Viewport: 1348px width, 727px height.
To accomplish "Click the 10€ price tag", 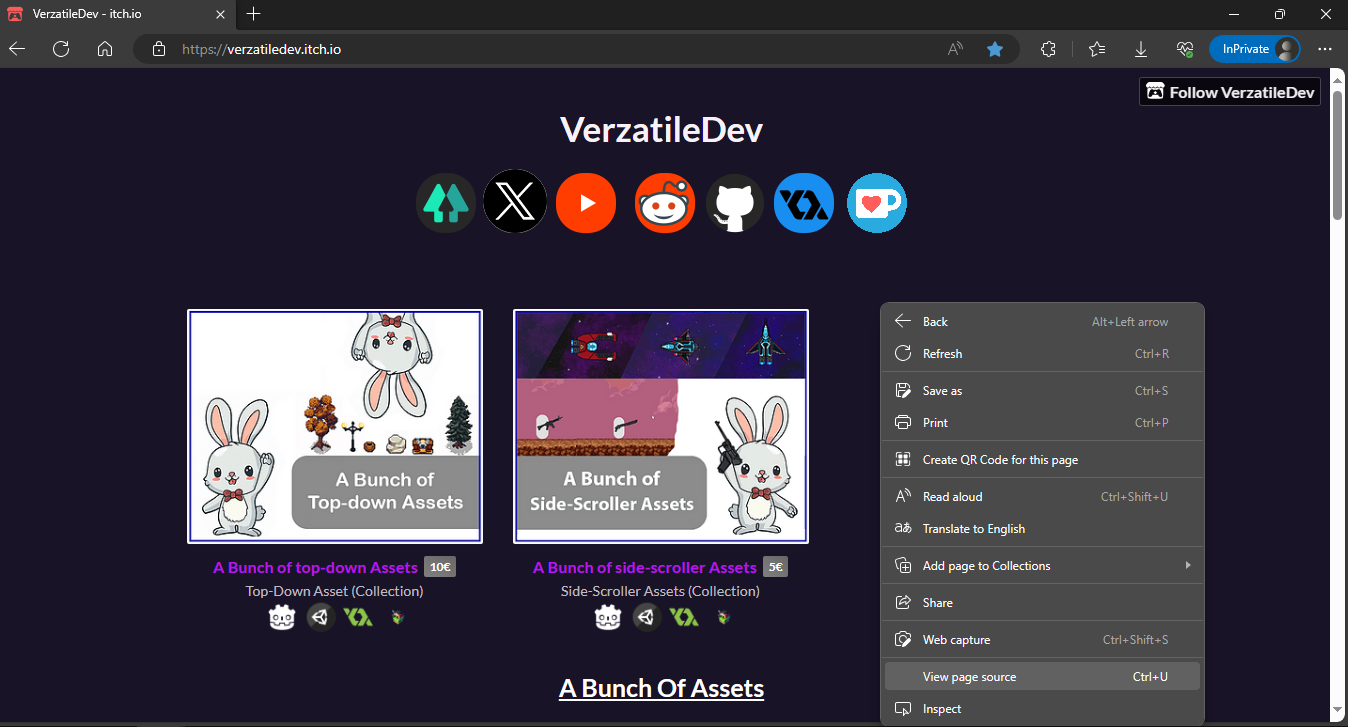I will pyautogui.click(x=440, y=567).
